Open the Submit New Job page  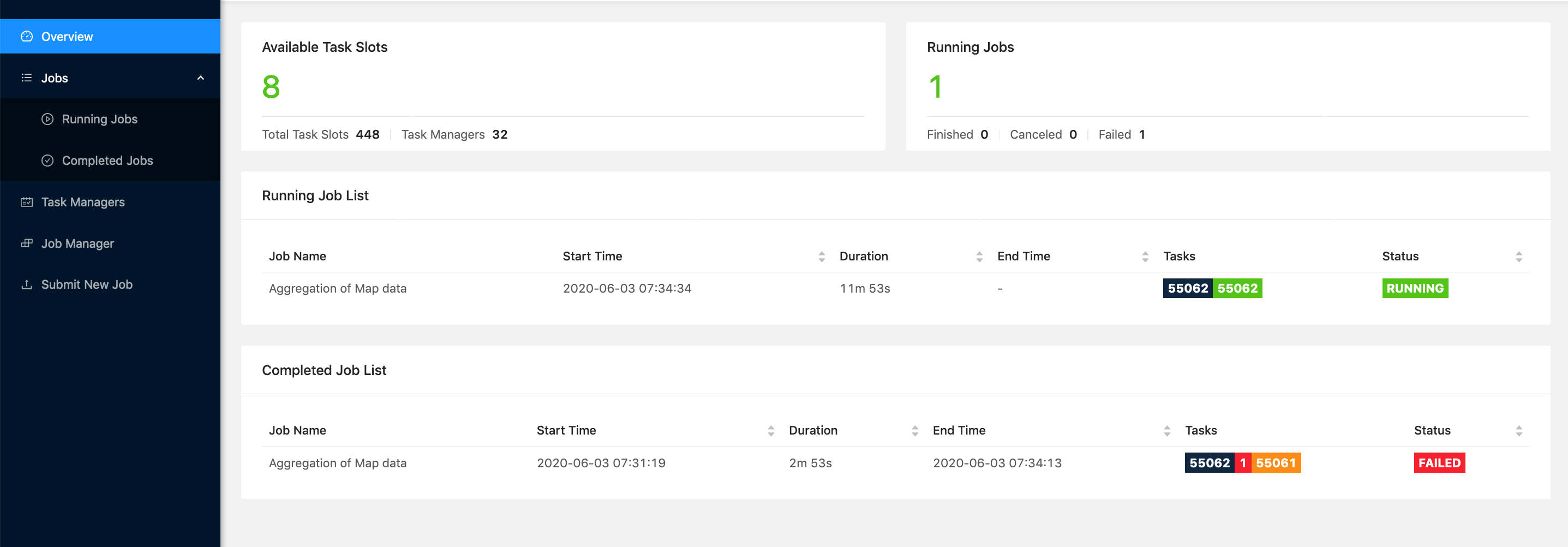pyautogui.click(x=86, y=284)
